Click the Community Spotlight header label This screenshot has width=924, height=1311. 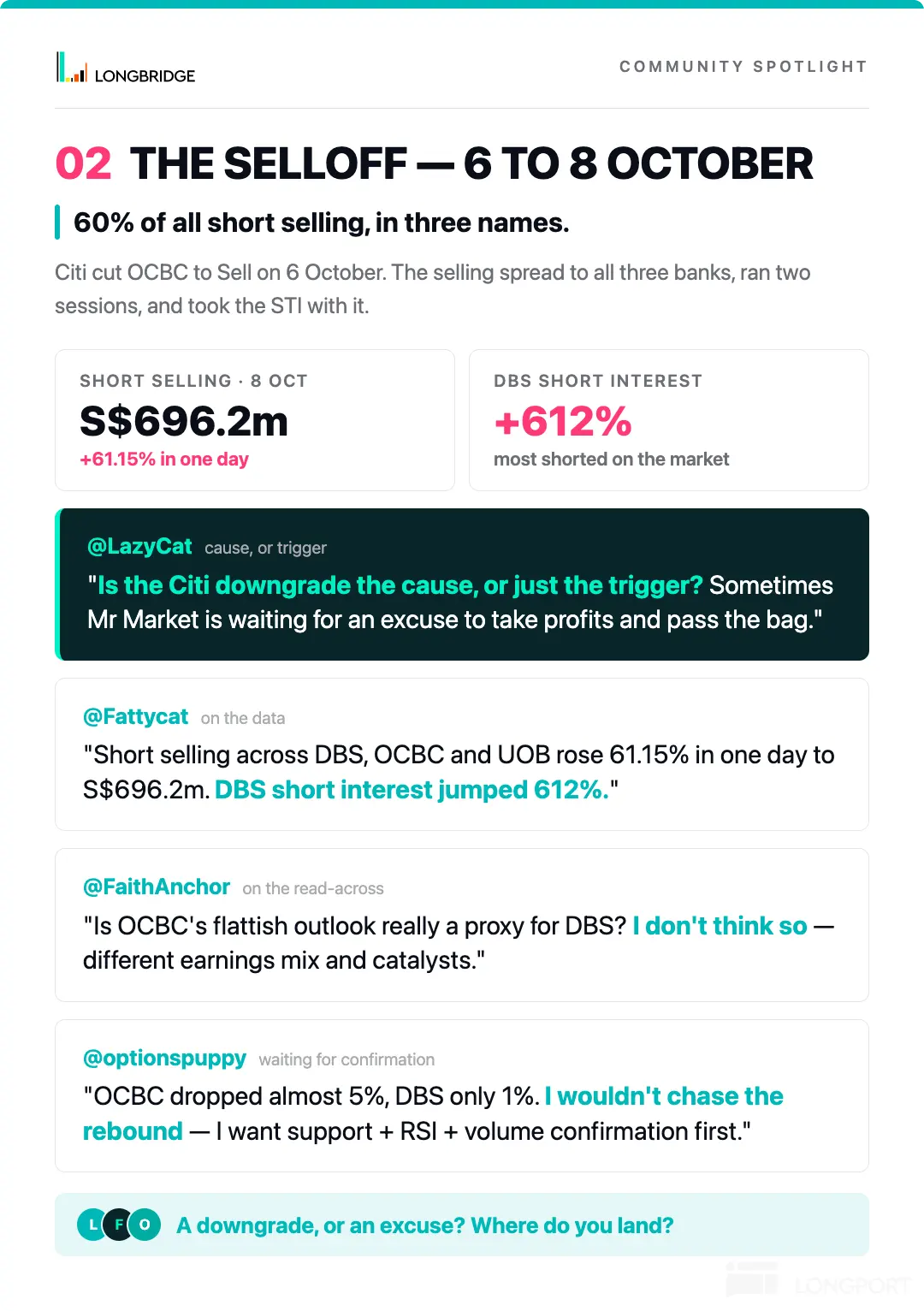tap(743, 67)
